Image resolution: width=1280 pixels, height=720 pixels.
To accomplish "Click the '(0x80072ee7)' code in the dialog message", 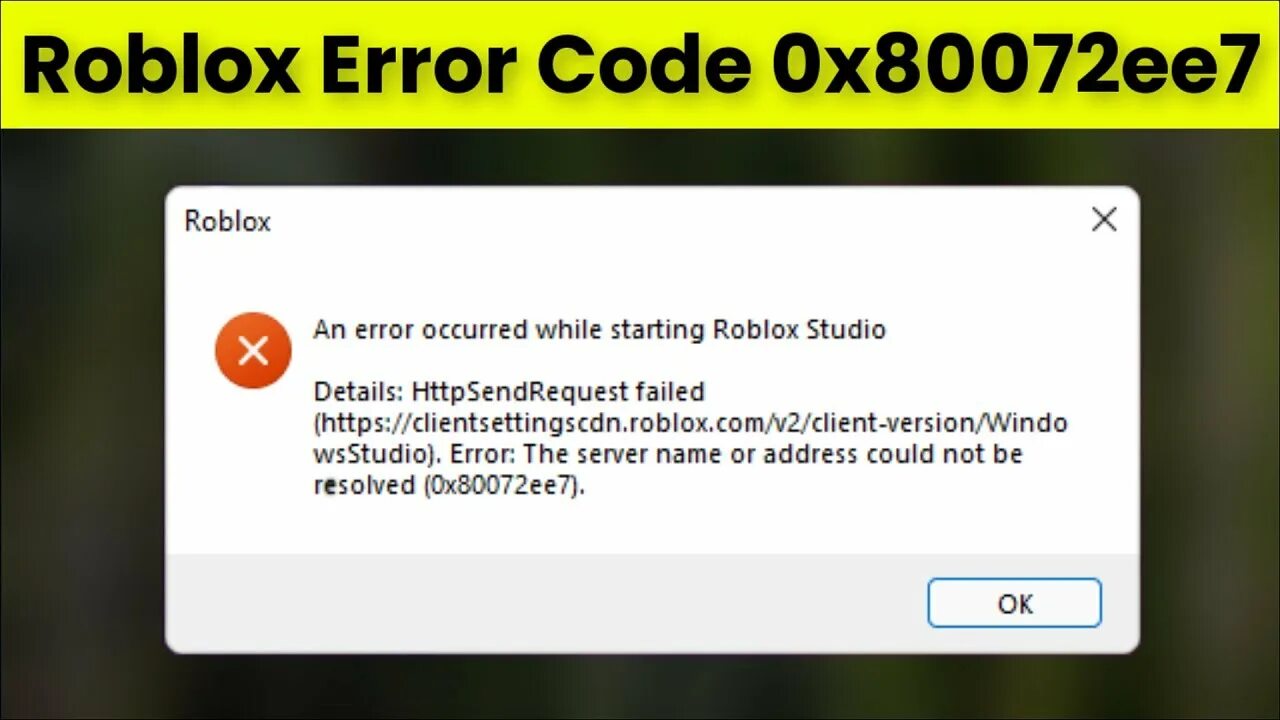I will [x=503, y=486].
